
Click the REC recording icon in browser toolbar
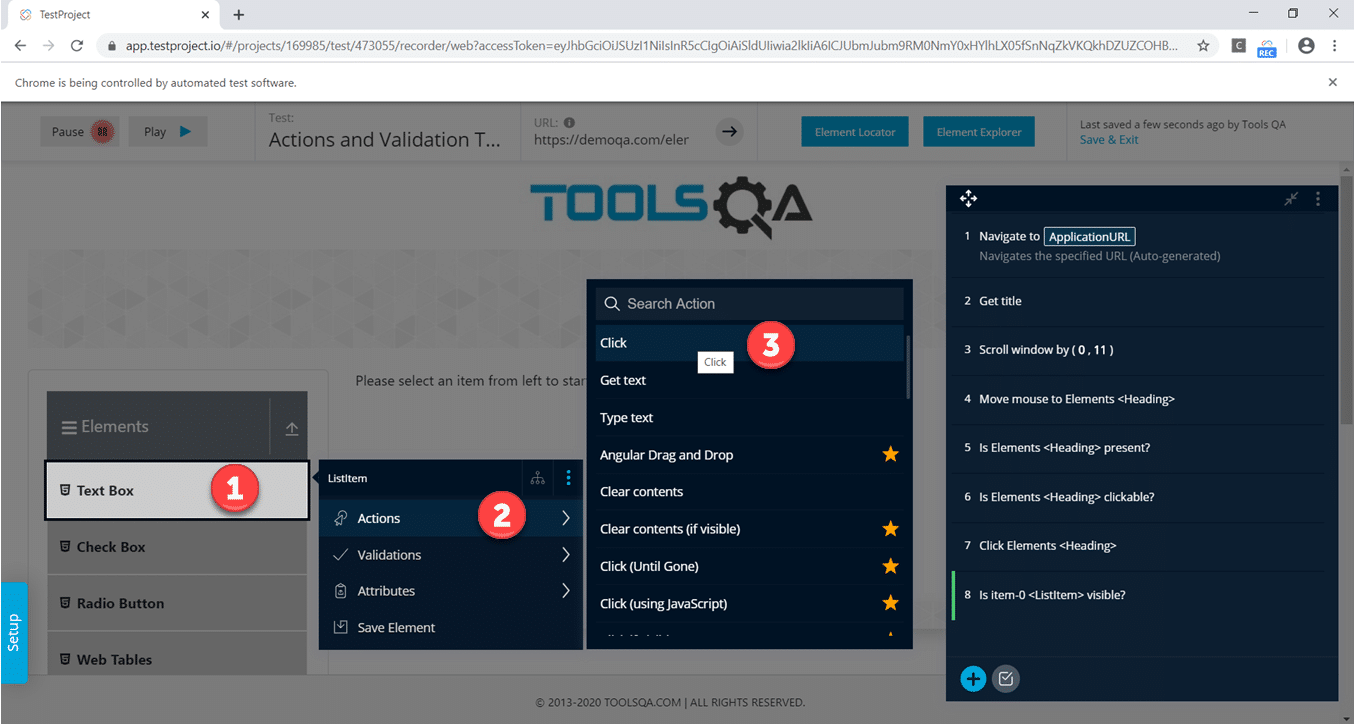coord(1266,46)
